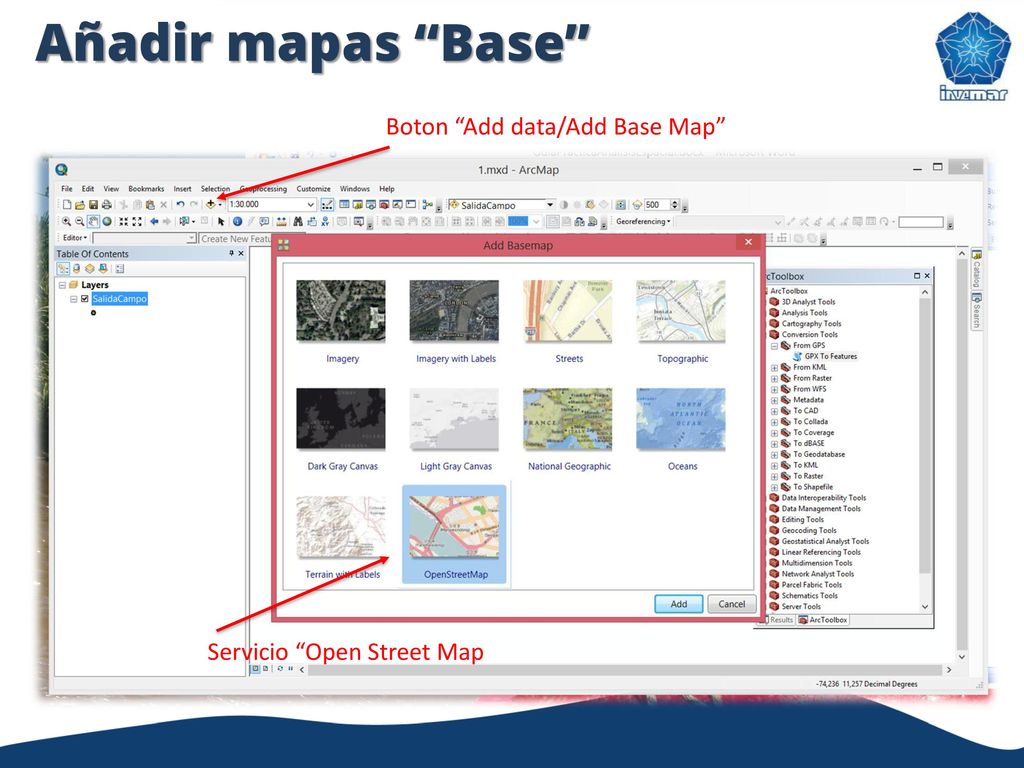Select the Topographic basemap thumbnail
1024x768 pixels.
pos(681,311)
